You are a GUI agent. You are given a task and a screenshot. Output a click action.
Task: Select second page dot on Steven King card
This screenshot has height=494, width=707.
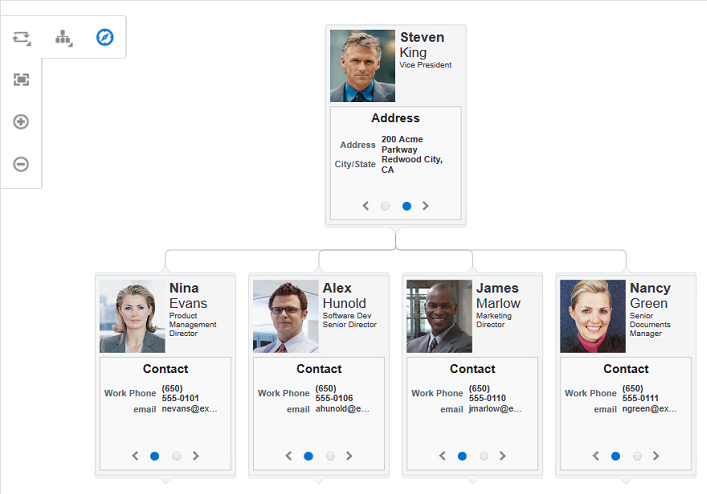(407, 206)
